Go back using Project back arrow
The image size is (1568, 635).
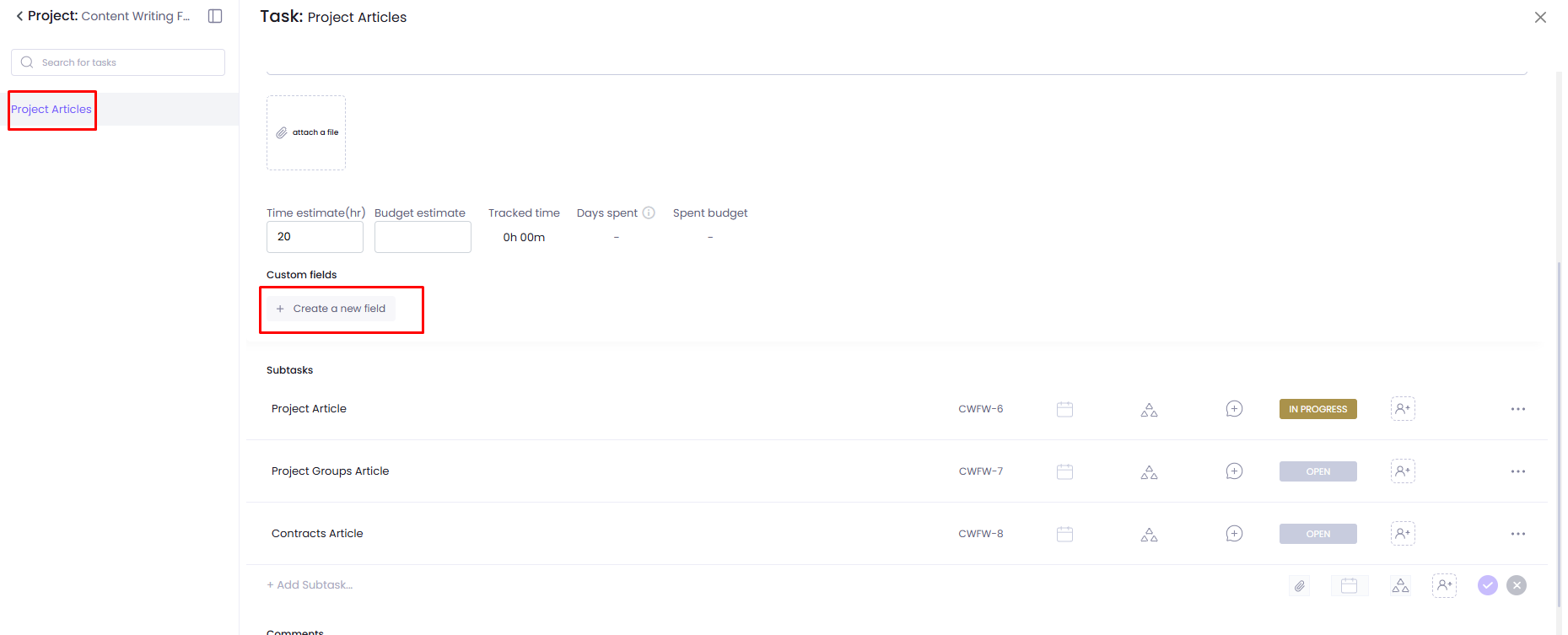coord(19,16)
